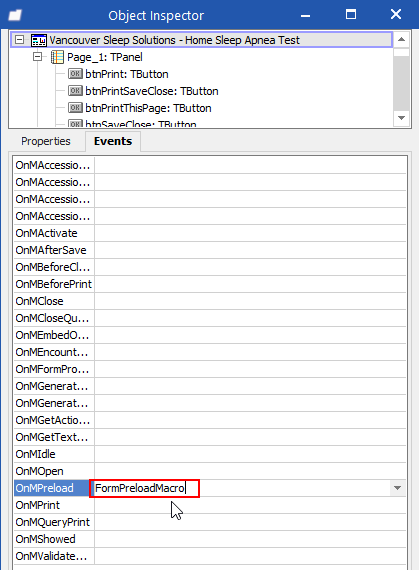This screenshot has width=419, height=570.
Task: Select the OnMCloseQu... event name
Action: pyautogui.click(x=52, y=318)
